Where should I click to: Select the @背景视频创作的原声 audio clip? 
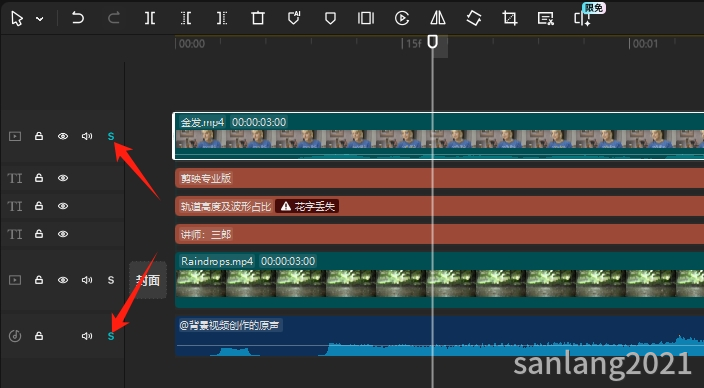coord(439,336)
